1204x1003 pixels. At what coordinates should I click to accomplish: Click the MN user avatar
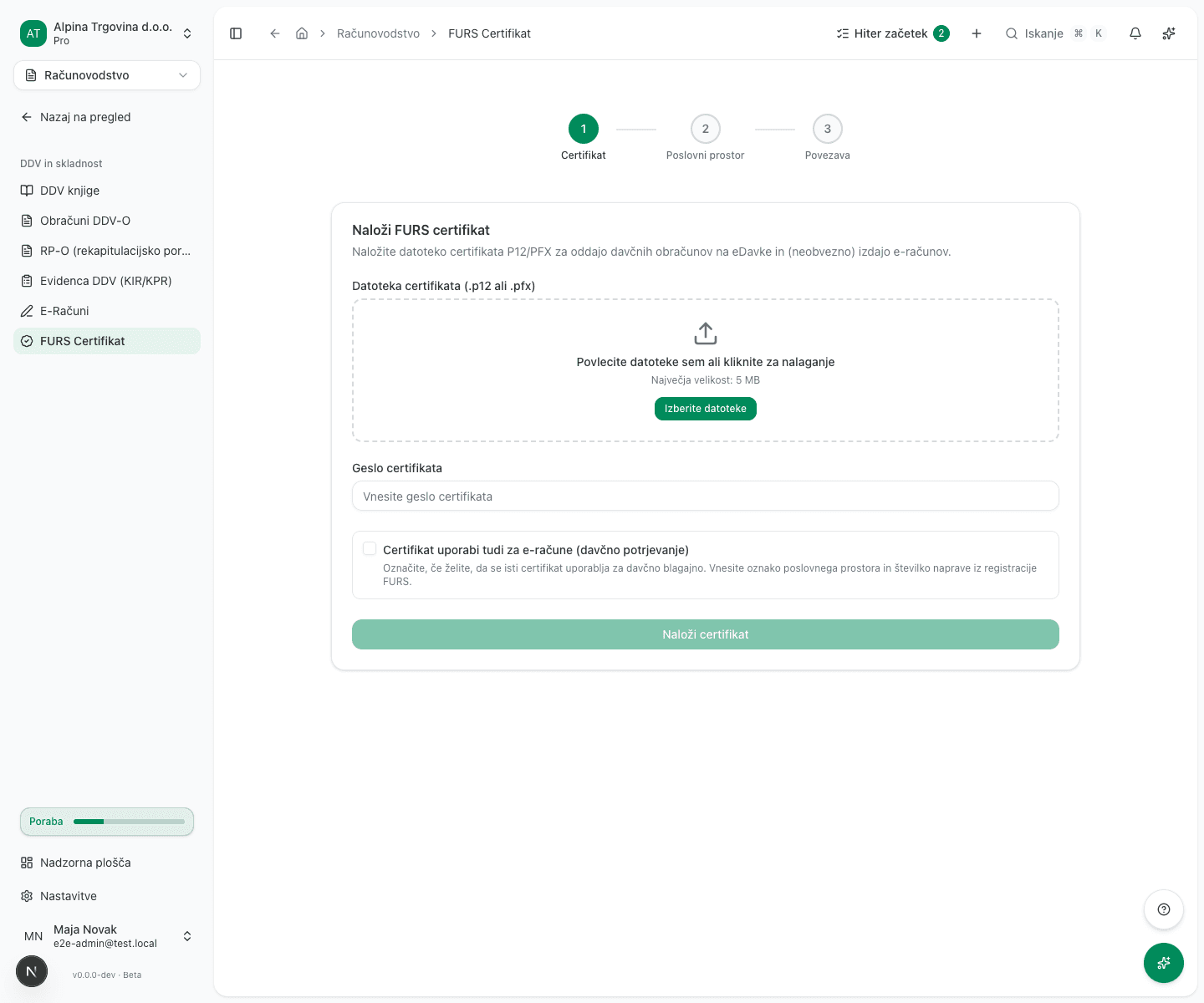(33, 936)
